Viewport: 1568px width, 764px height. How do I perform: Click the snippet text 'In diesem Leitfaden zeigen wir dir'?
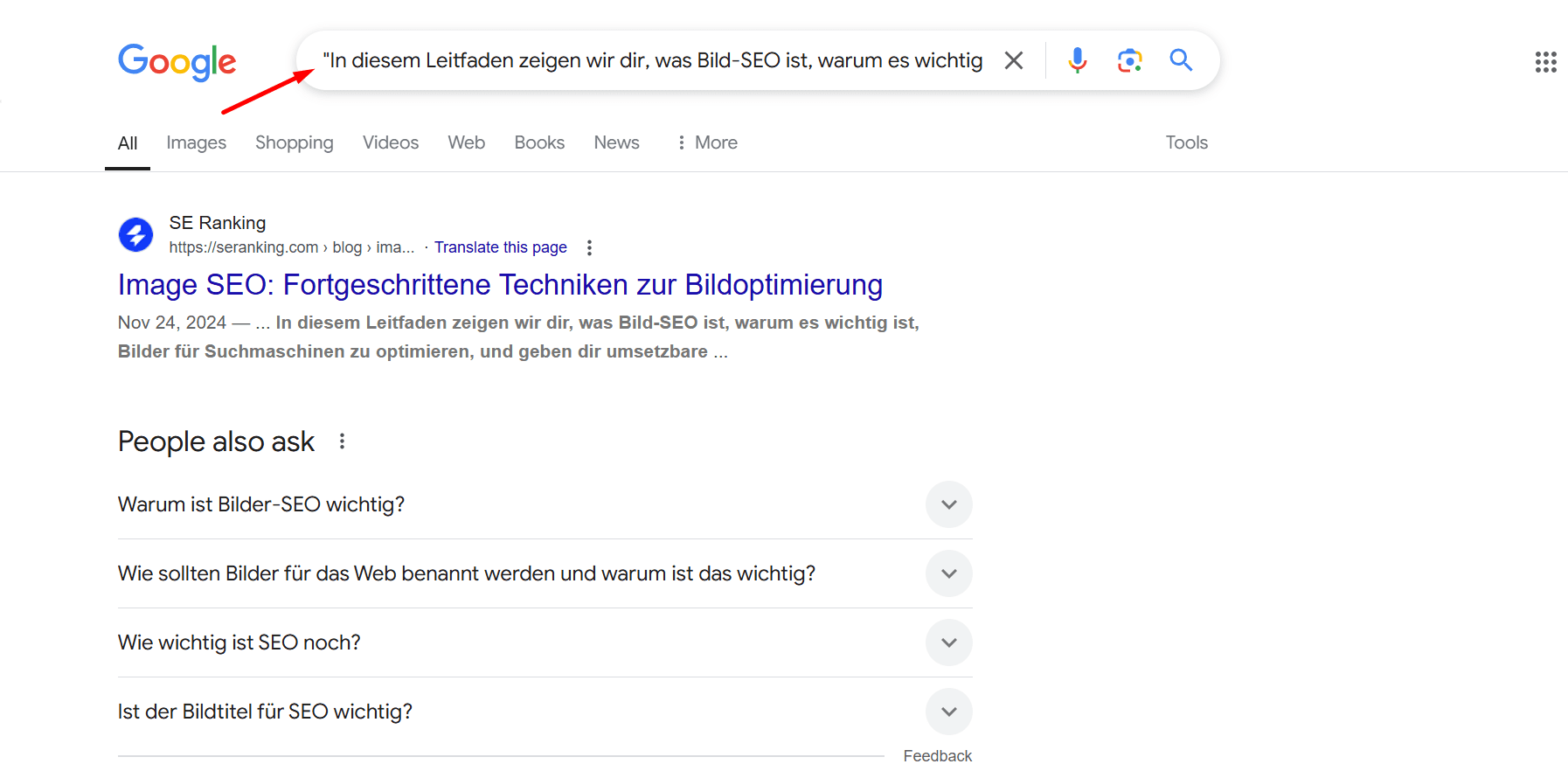click(x=423, y=323)
